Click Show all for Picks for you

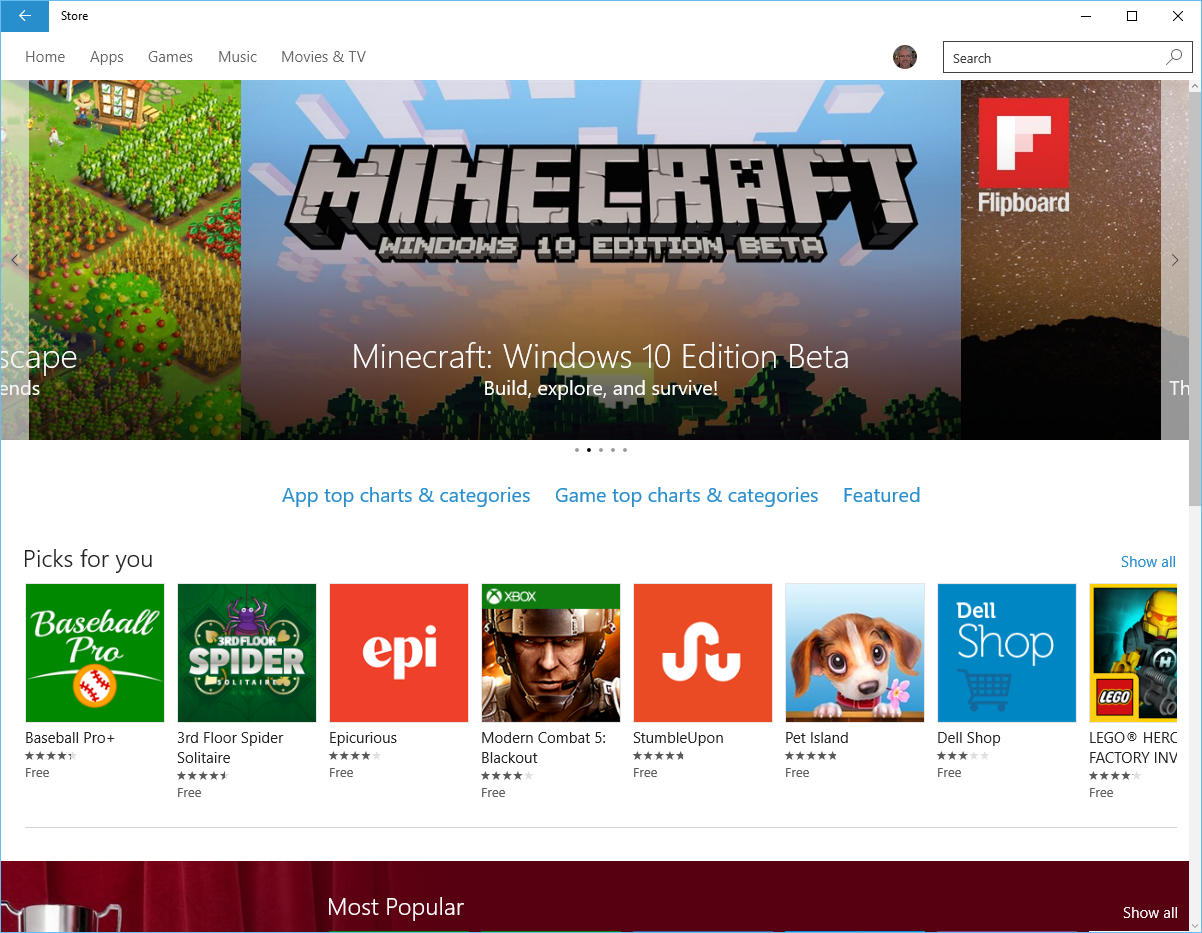(1147, 562)
